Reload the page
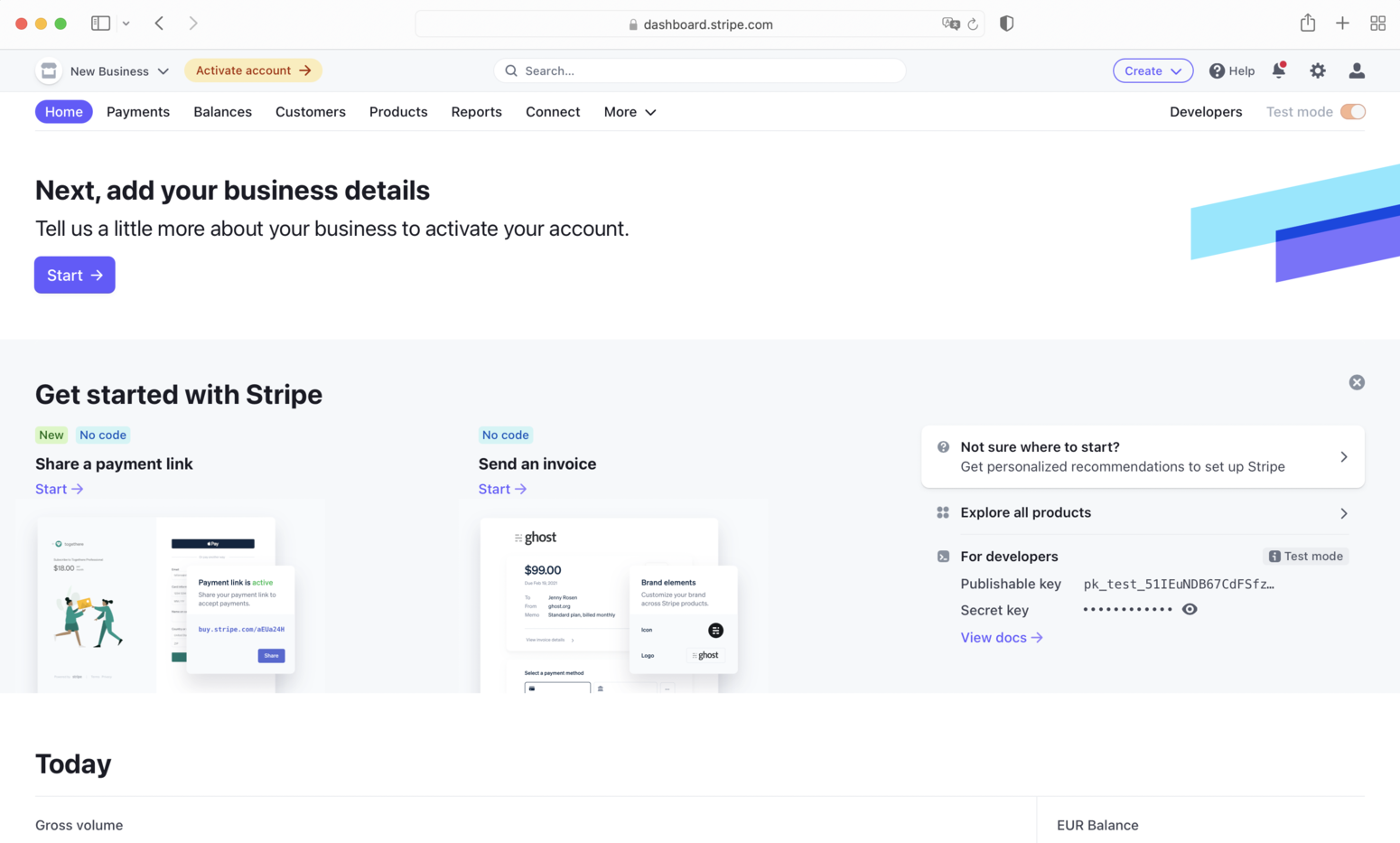 (973, 24)
